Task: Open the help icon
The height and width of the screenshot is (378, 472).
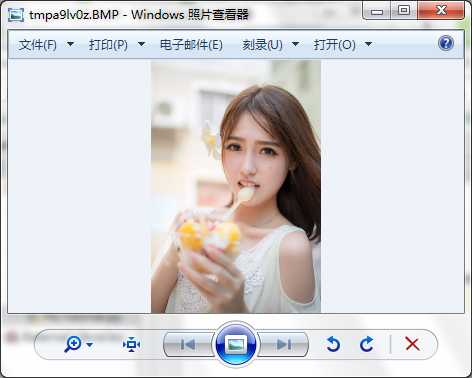Action: tap(446, 43)
